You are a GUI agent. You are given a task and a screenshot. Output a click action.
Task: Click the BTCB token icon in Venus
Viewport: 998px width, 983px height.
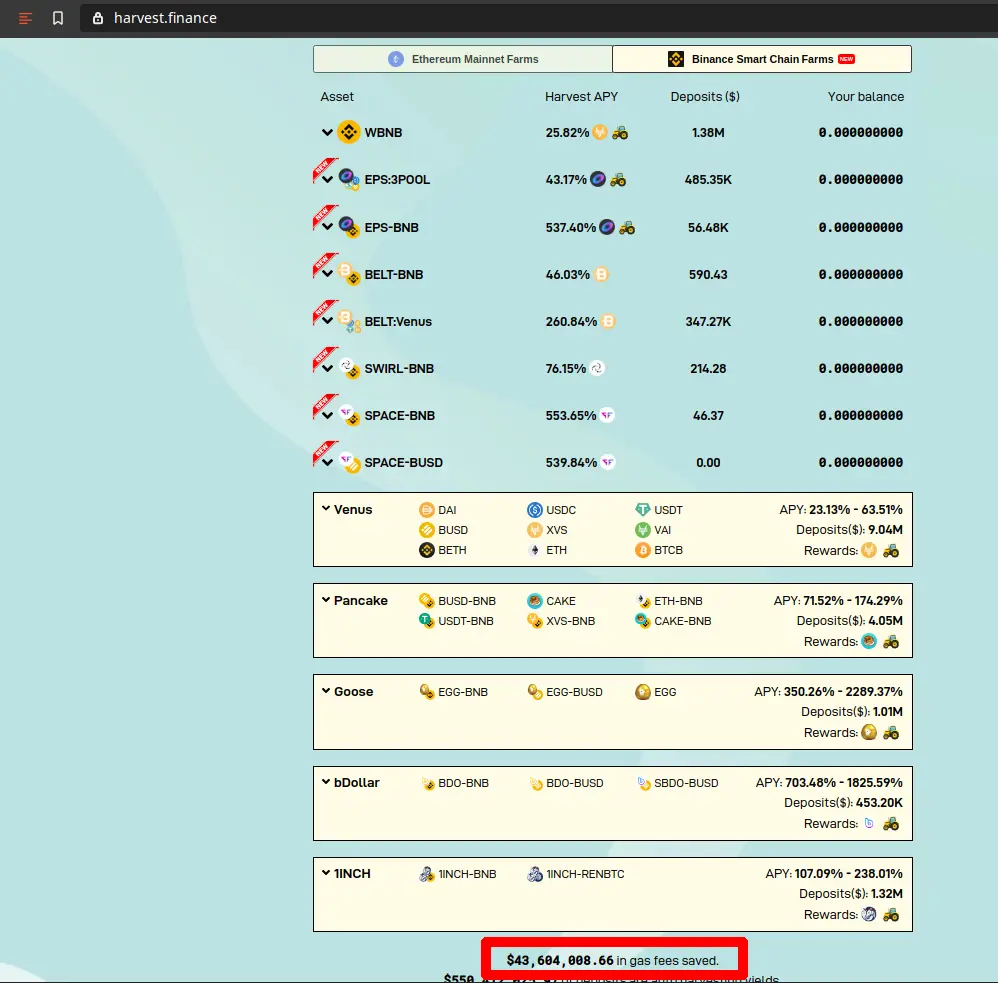pos(643,550)
